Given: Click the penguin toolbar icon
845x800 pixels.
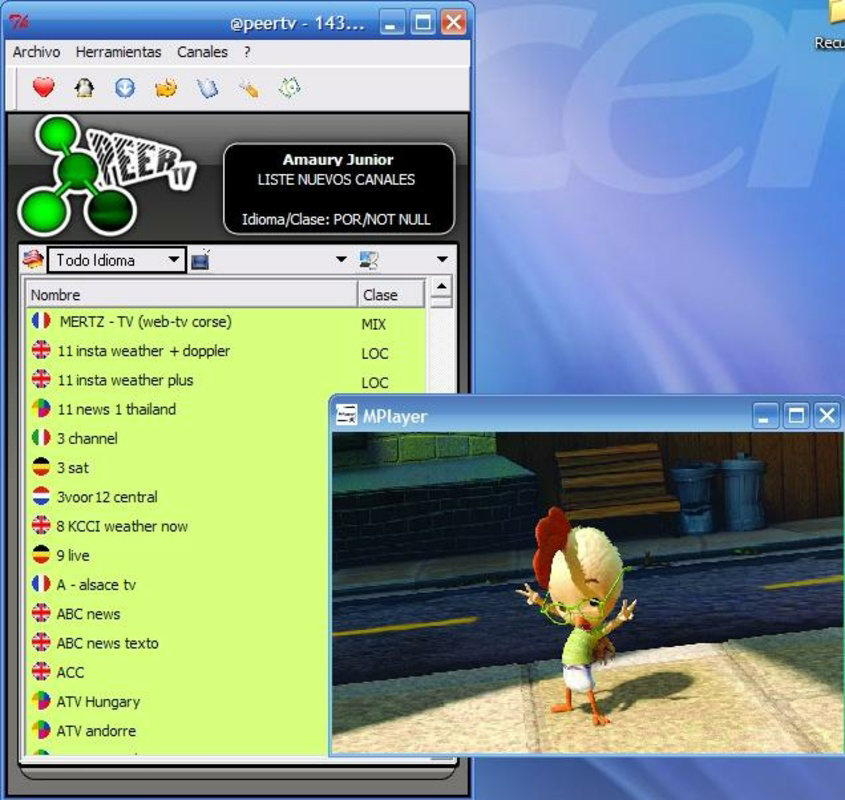Looking at the screenshot, I should coord(84,87).
